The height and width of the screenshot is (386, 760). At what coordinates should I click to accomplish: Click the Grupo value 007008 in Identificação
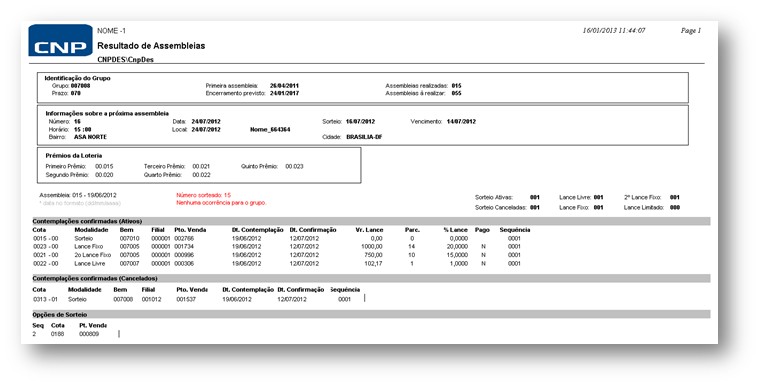80,86
